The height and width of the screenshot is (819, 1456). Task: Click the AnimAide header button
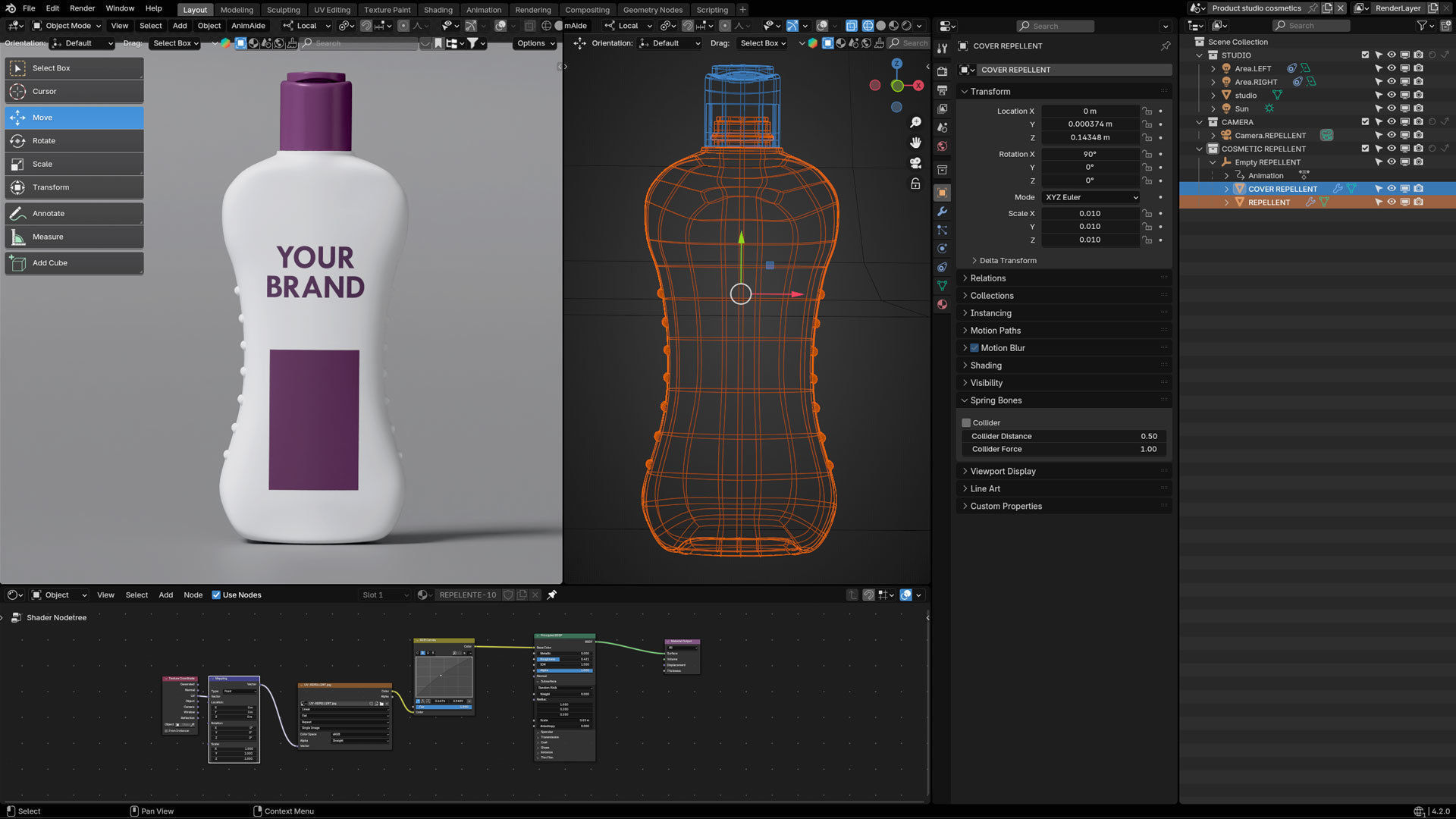(x=248, y=26)
